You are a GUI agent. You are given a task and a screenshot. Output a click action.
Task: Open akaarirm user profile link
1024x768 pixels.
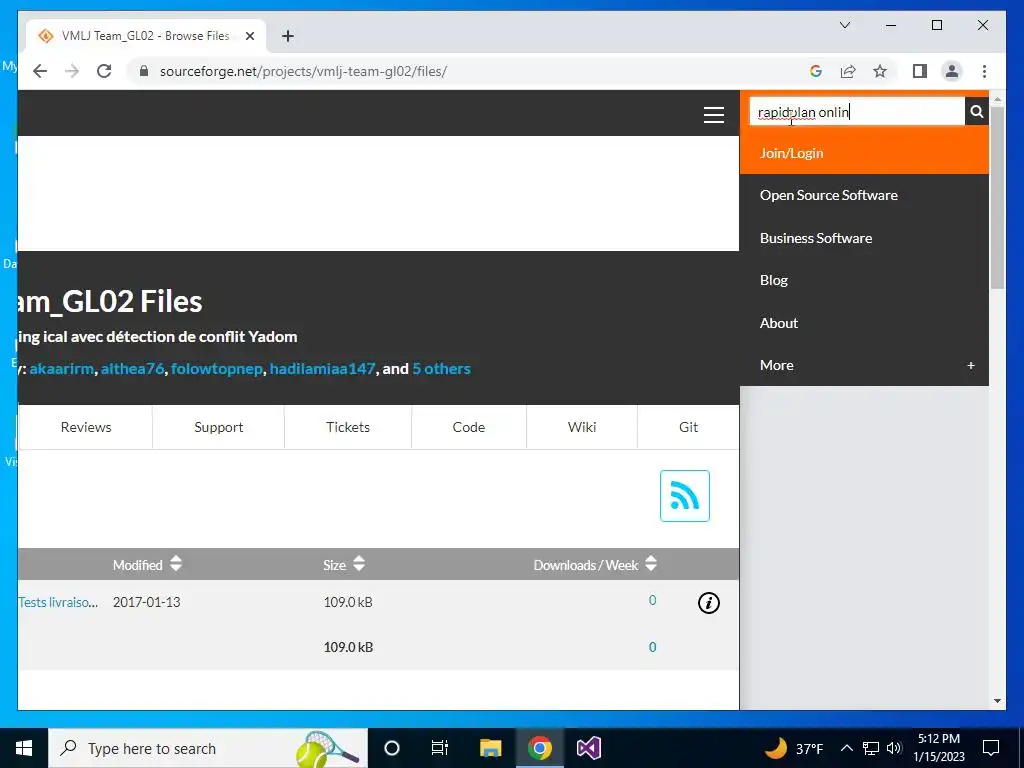coord(61,369)
